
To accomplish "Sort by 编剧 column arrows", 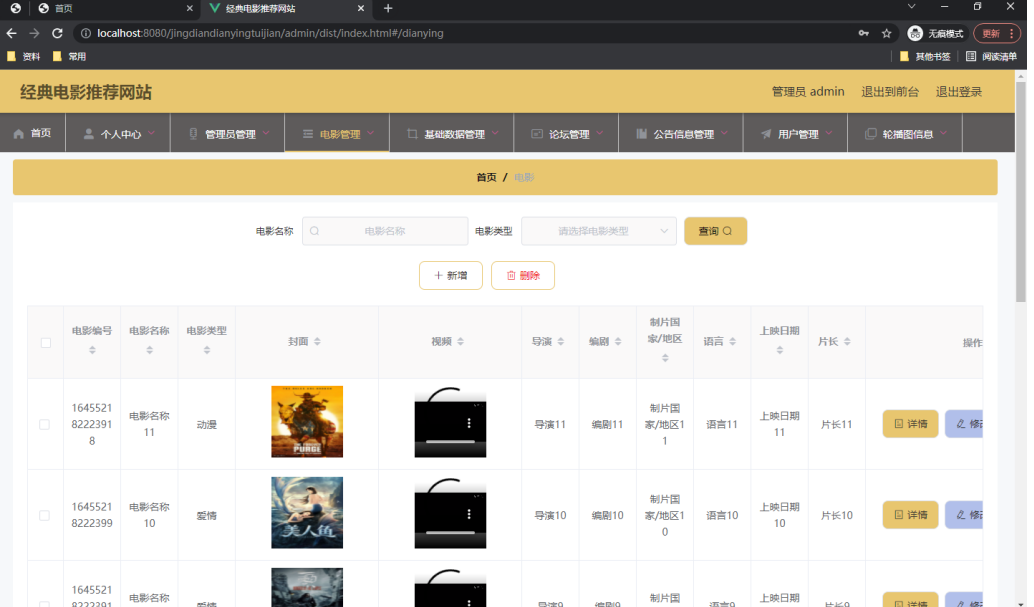I will [618, 341].
